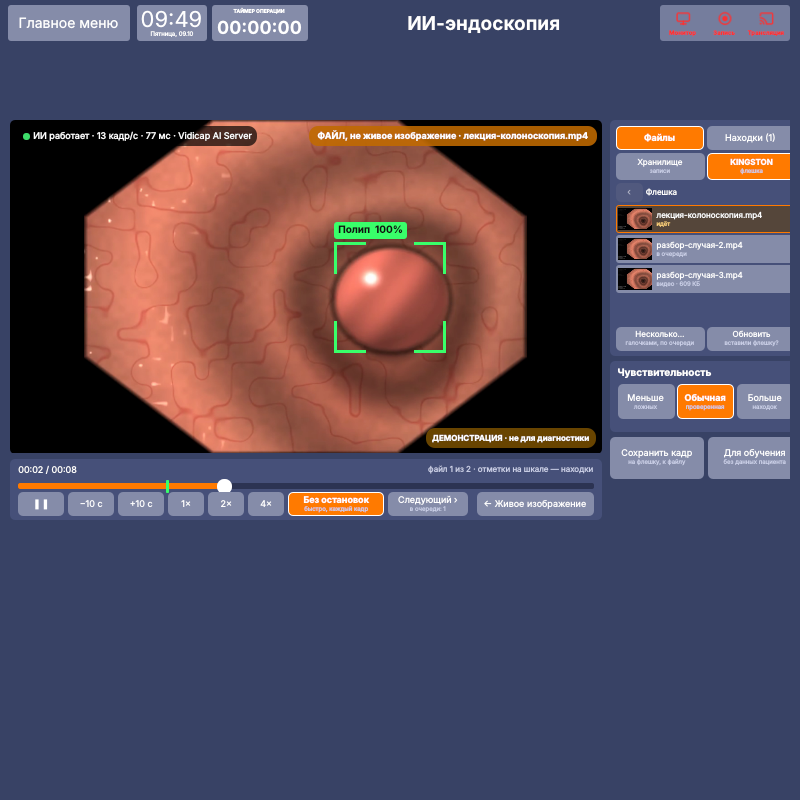
Task: Open the Несколько... multi-select option
Action: pos(660,339)
